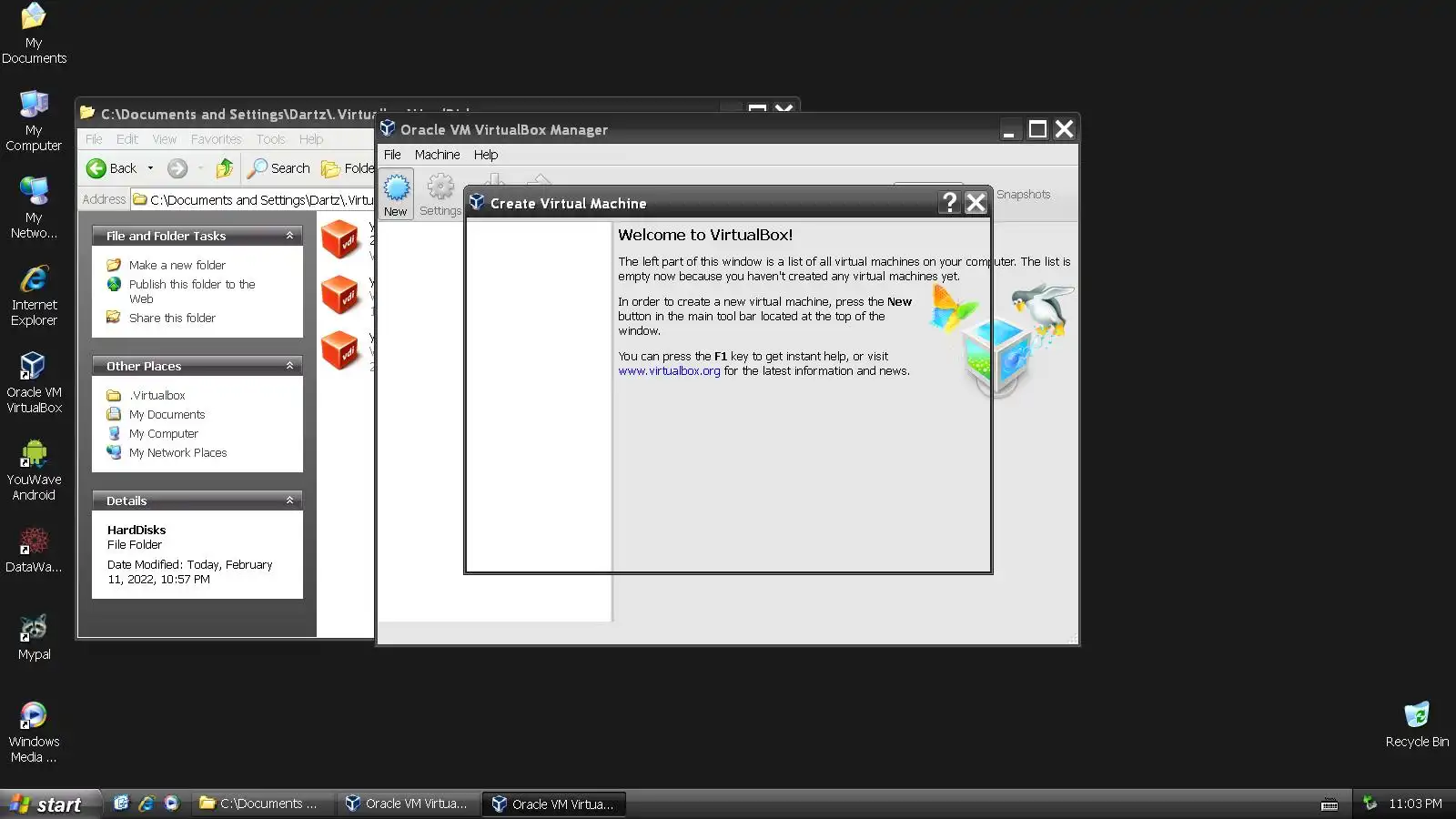Click the Settings gear in VirtualBox toolbar
Viewport: 1456px width, 819px height.
[440, 196]
